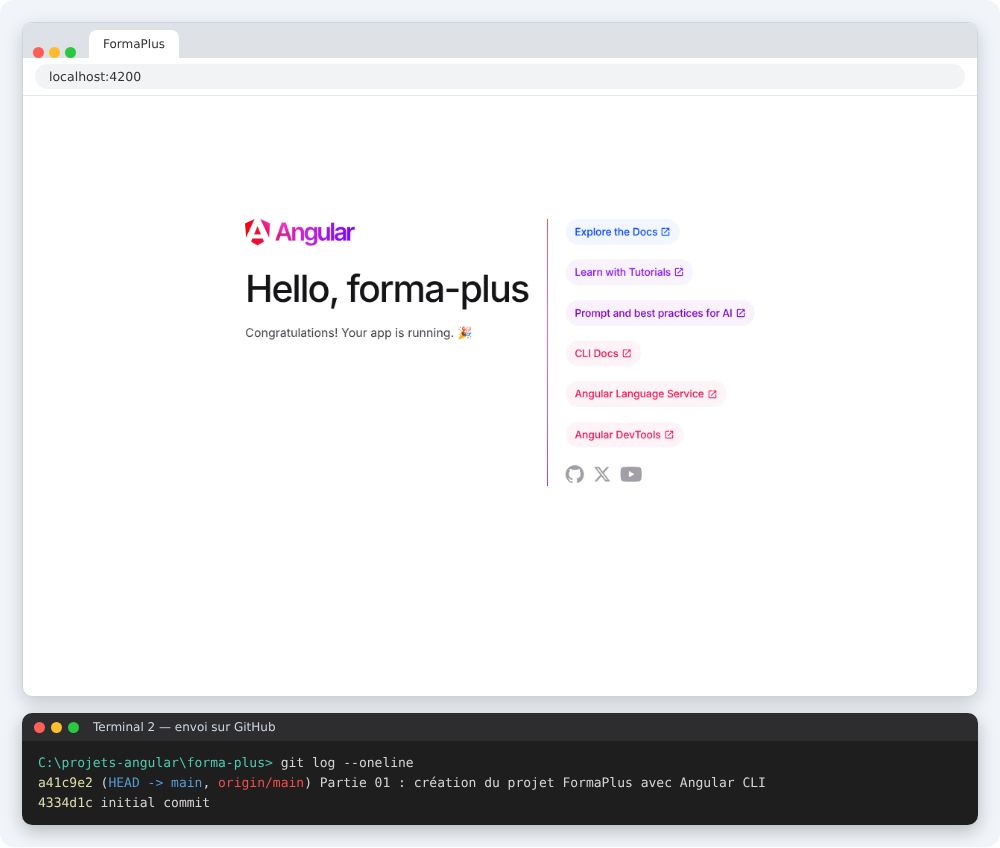Click the Angular logo
1000x848 pixels.
click(300, 233)
